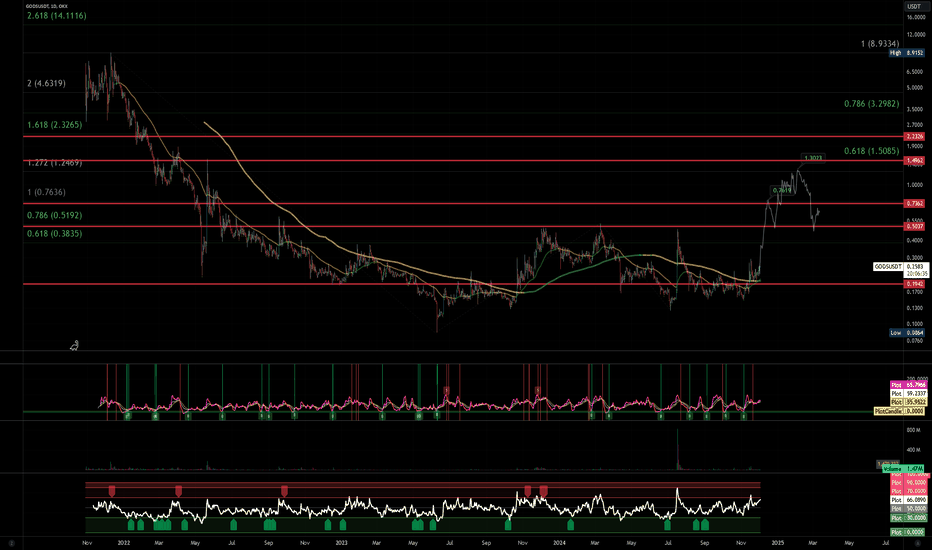Image resolution: width=932 pixels, height=550 pixels.
Task: Click the 2.618 (14.1116) Fibonacci label
Action: (x=56, y=15)
